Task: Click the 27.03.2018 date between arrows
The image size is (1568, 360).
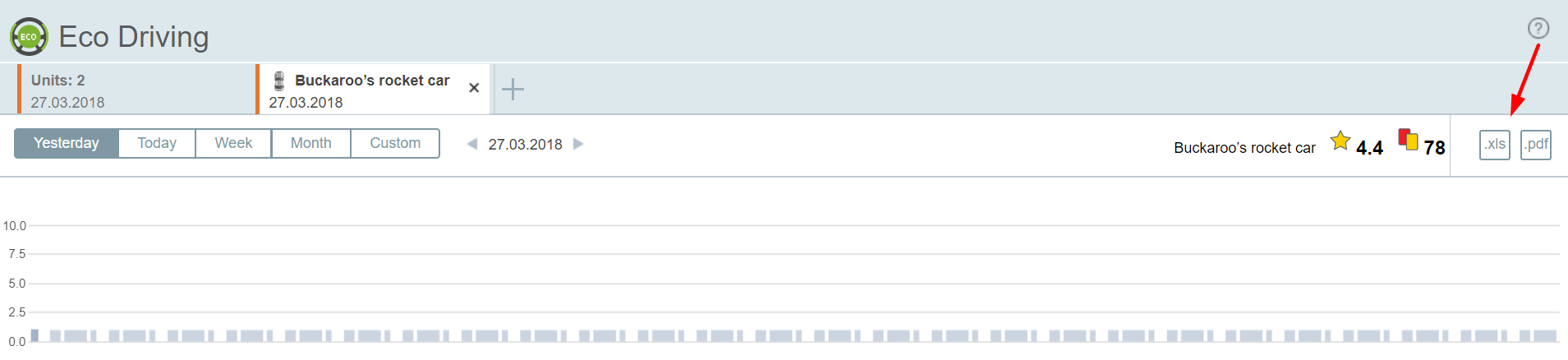Action: 525,145
